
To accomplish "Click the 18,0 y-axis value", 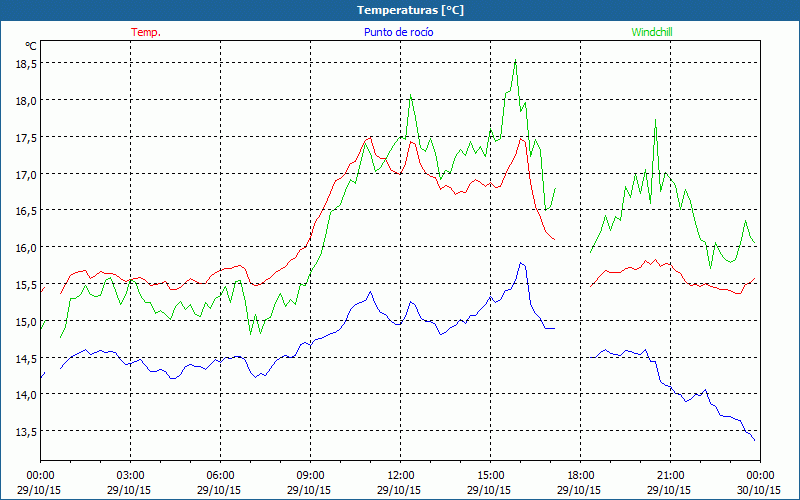I will point(26,101).
